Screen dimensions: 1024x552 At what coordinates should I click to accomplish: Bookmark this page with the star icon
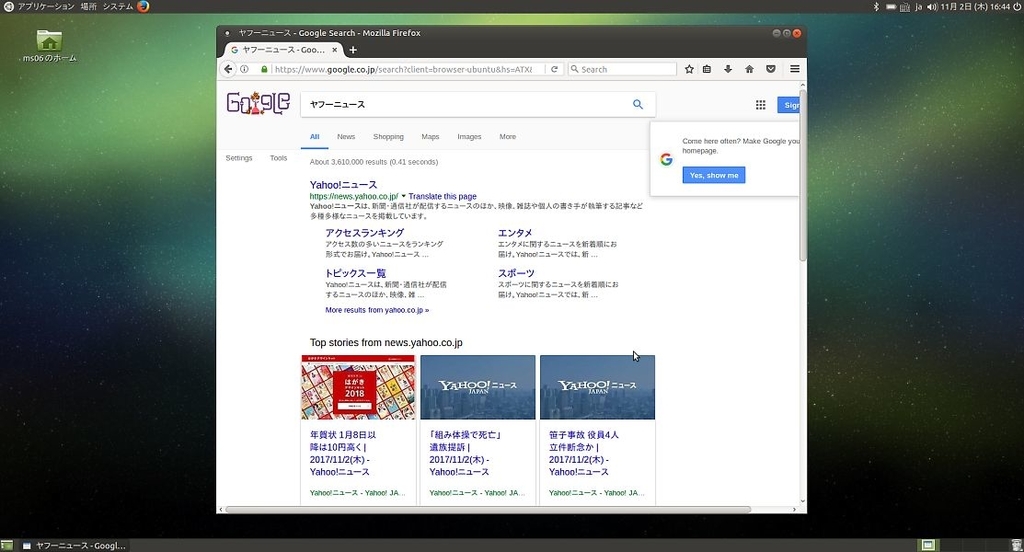click(689, 69)
